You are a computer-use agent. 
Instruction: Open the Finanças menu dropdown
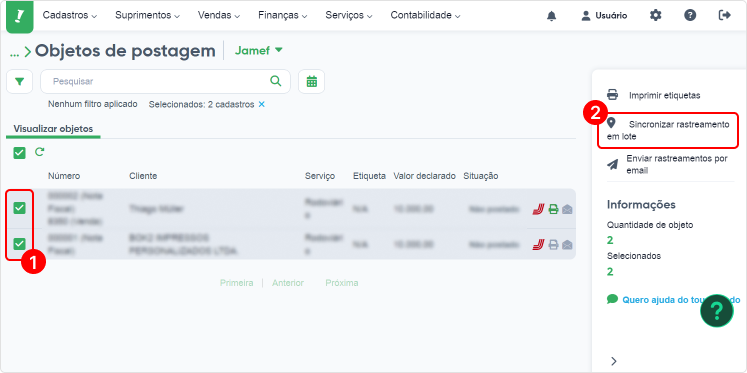[283, 15]
